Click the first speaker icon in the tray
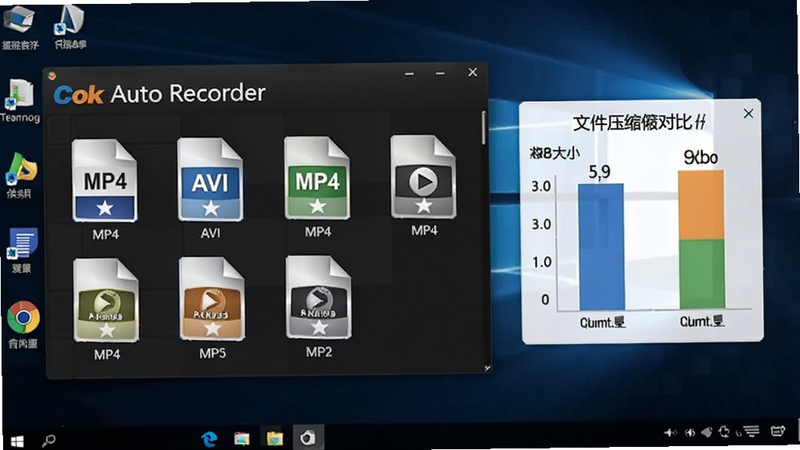Viewport: 800px width, 450px height. pyautogui.click(x=670, y=433)
